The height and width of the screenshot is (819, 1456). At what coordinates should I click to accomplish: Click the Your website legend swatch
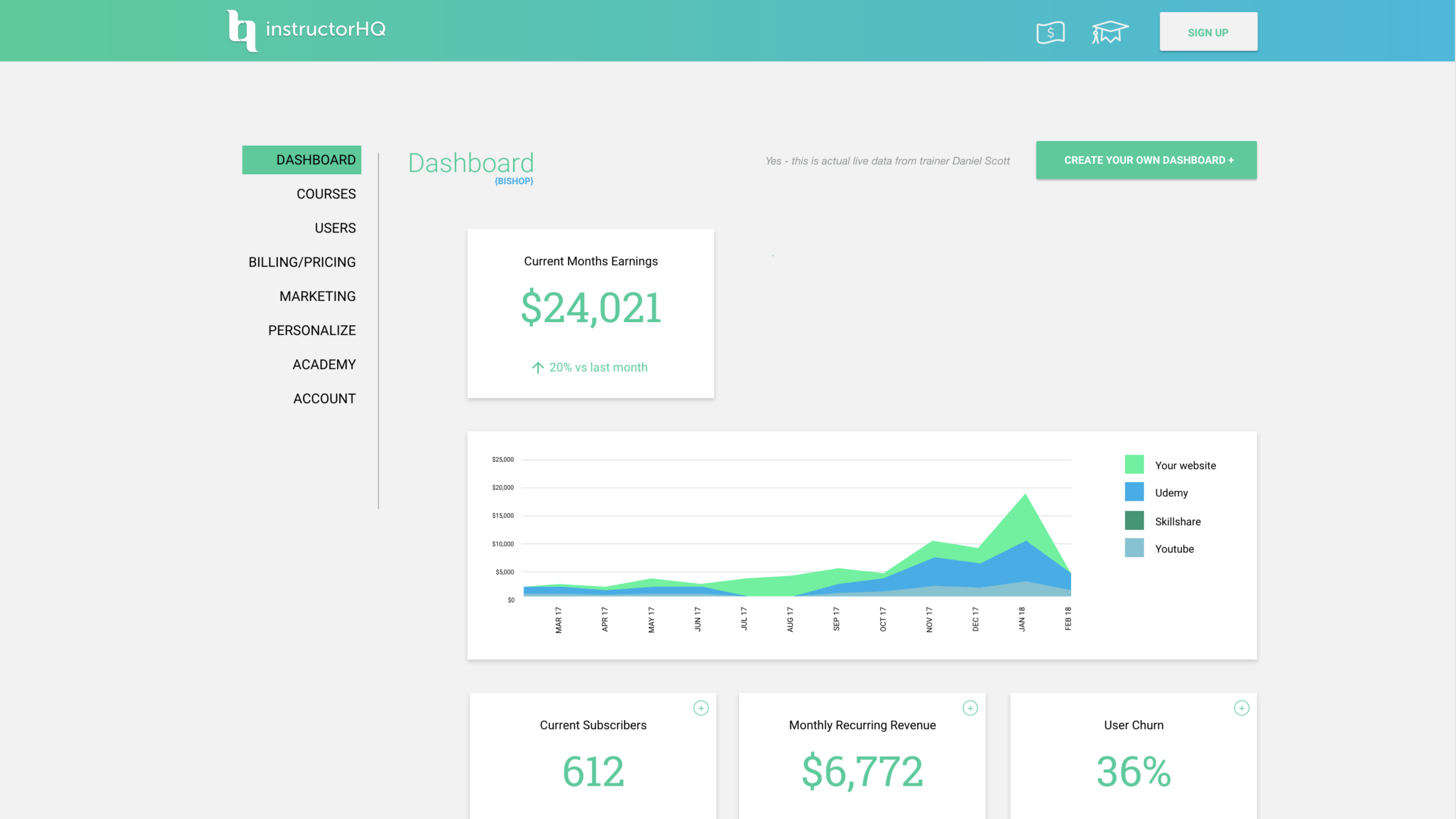click(1134, 464)
